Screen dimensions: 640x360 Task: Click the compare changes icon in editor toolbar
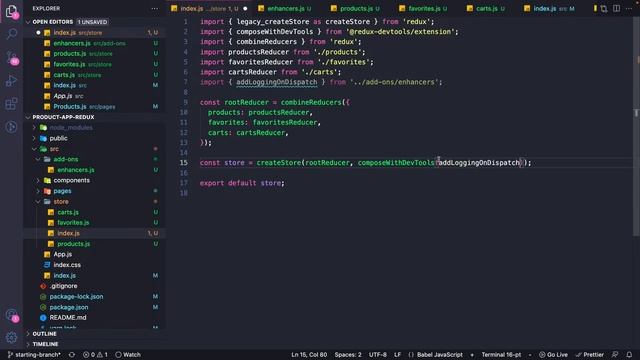tap(604, 9)
